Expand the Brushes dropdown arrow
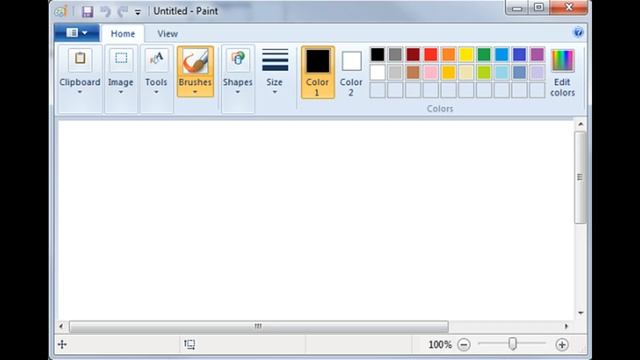640x360 pixels. pyautogui.click(x=195, y=92)
